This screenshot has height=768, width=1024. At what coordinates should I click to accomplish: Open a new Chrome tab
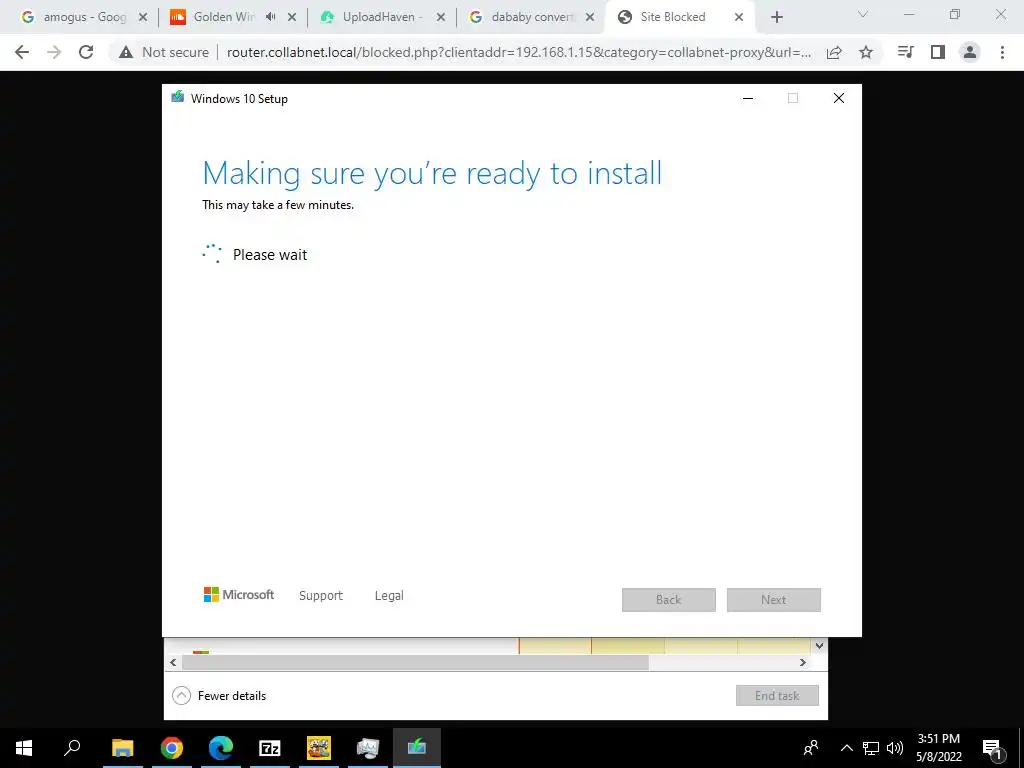[x=776, y=18]
